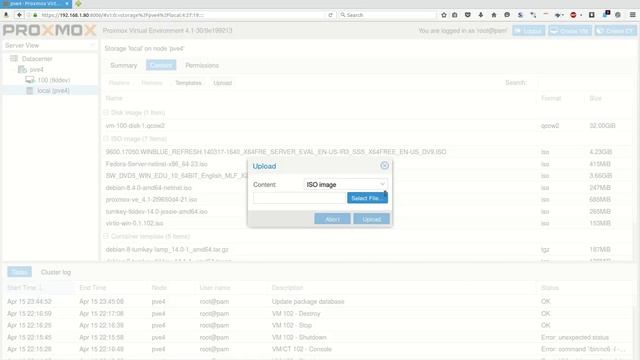Click the Proxmox logo
The image size is (640, 360).
[x=49, y=30]
